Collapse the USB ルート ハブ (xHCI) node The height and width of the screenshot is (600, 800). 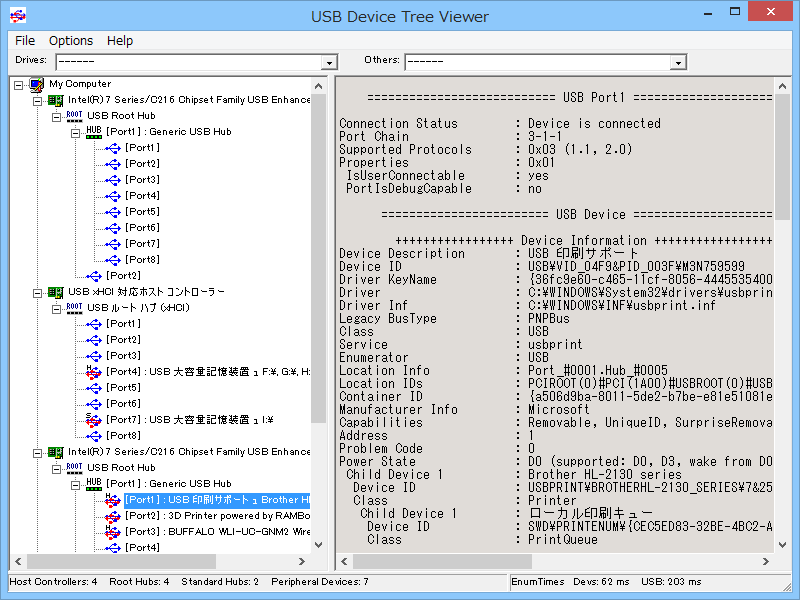(x=55, y=308)
